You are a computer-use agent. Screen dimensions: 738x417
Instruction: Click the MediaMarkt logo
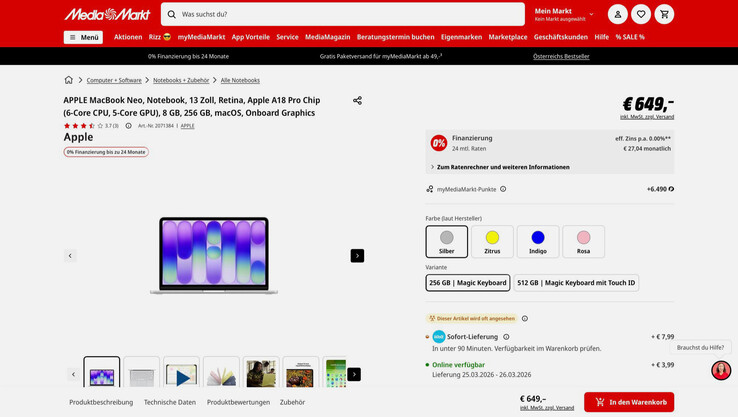coord(107,15)
